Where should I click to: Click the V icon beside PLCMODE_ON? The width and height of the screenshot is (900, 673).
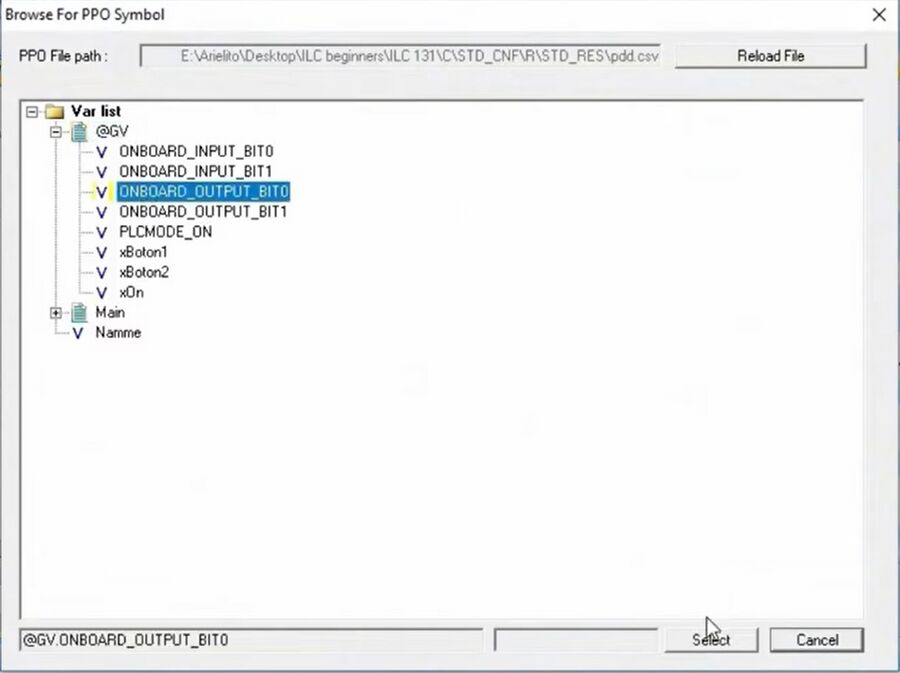coord(101,232)
